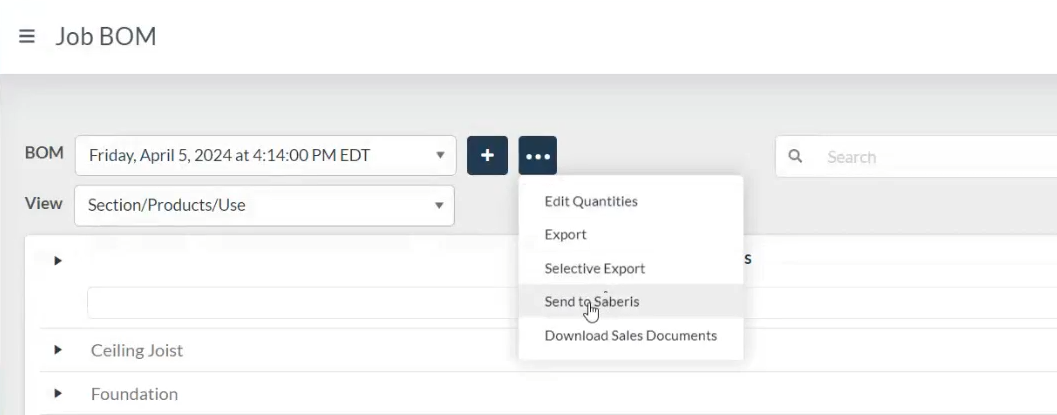Choose Download Sales Documents
The width and height of the screenshot is (1057, 415).
[631, 335]
